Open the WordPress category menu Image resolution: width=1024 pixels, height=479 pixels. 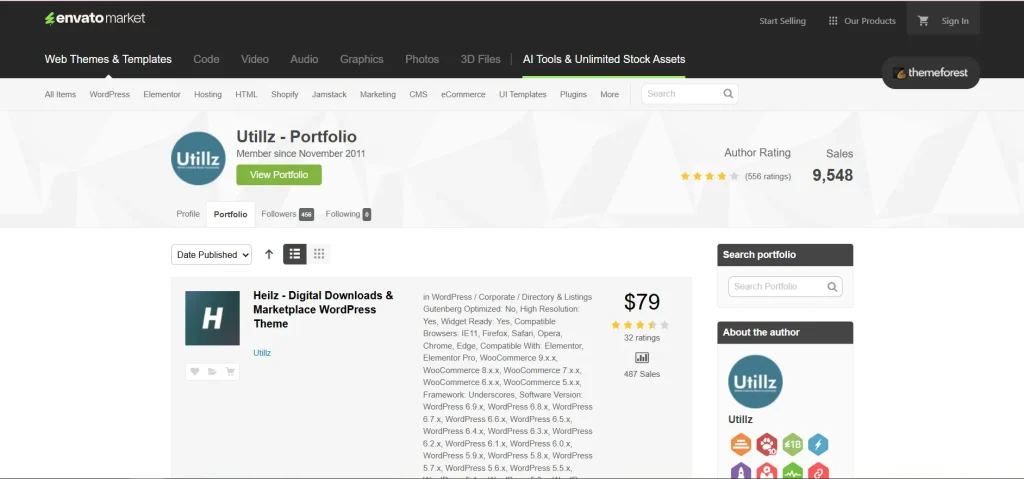pyautogui.click(x=109, y=95)
